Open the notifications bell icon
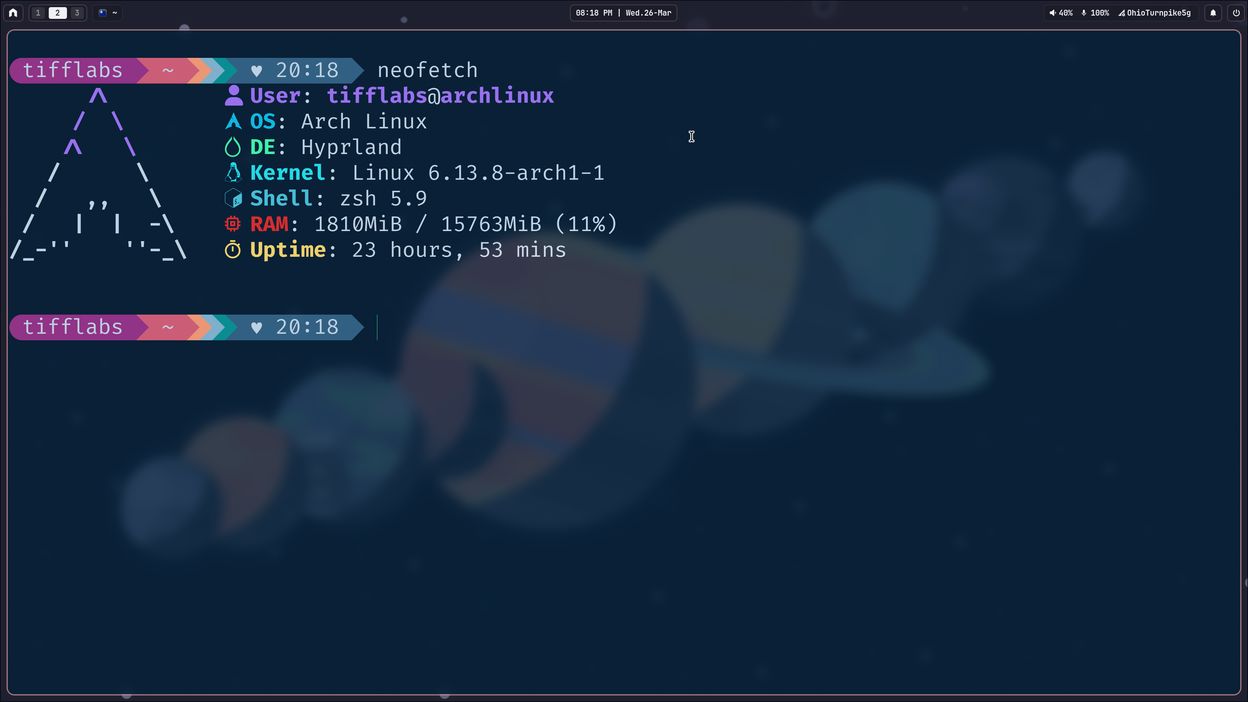 pyautogui.click(x=1213, y=13)
